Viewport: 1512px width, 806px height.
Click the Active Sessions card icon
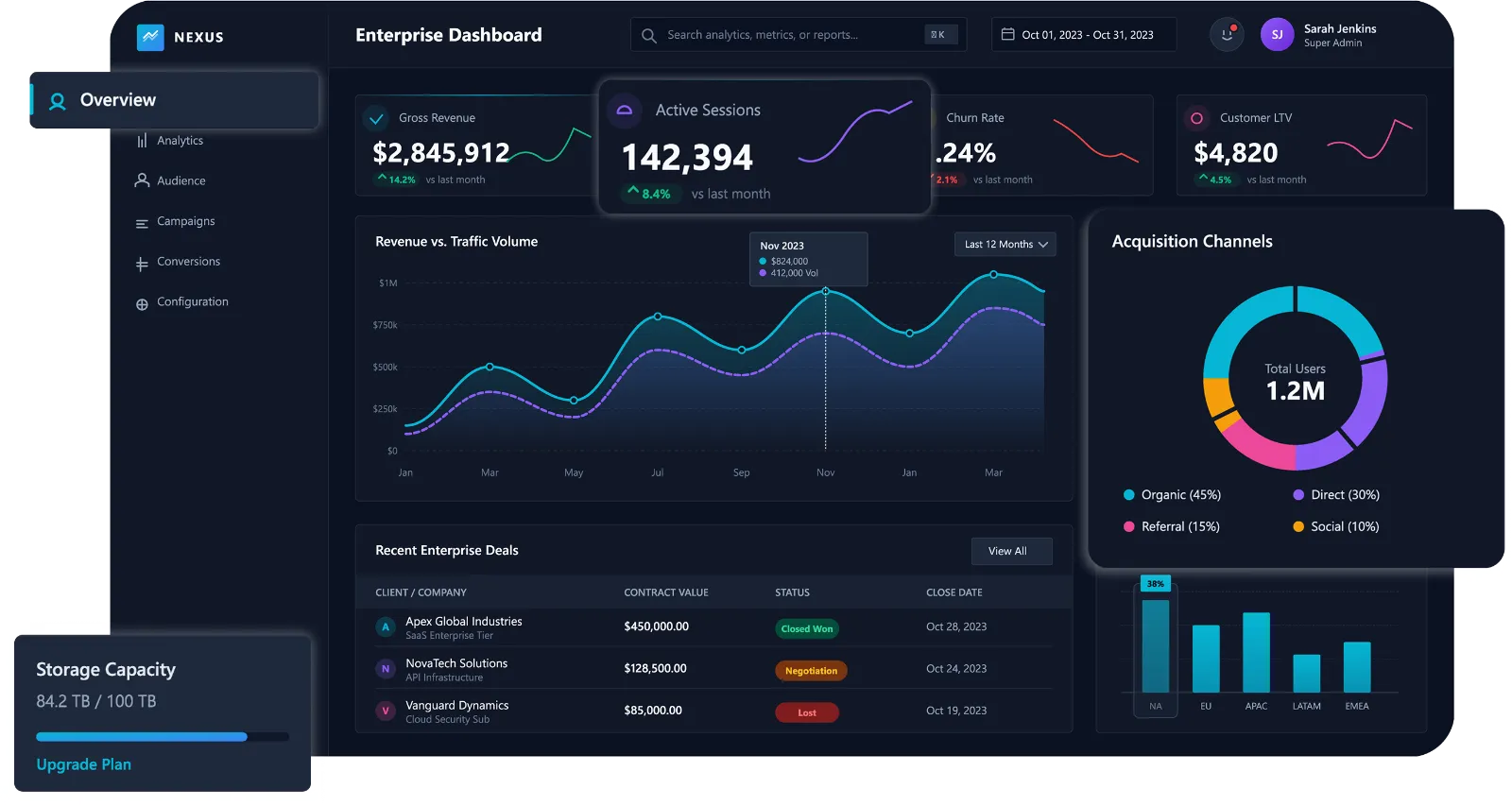coord(625,111)
